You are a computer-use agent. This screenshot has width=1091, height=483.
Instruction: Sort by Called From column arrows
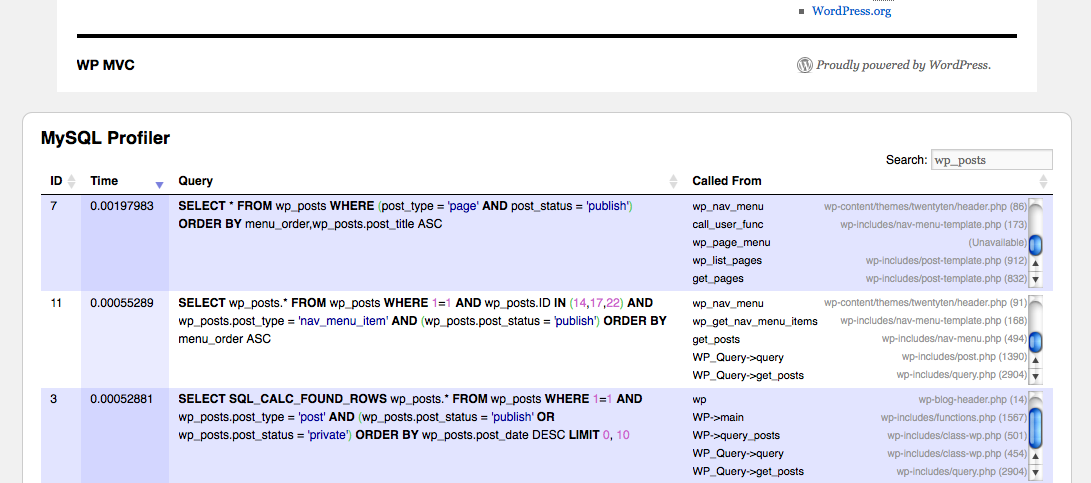pyautogui.click(x=1043, y=181)
